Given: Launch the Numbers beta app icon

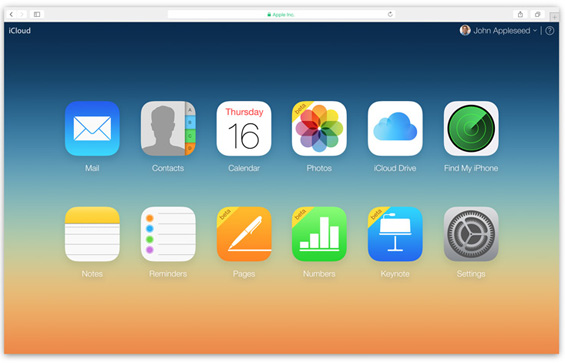Looking at the screenshot, I should click(319, 234).
